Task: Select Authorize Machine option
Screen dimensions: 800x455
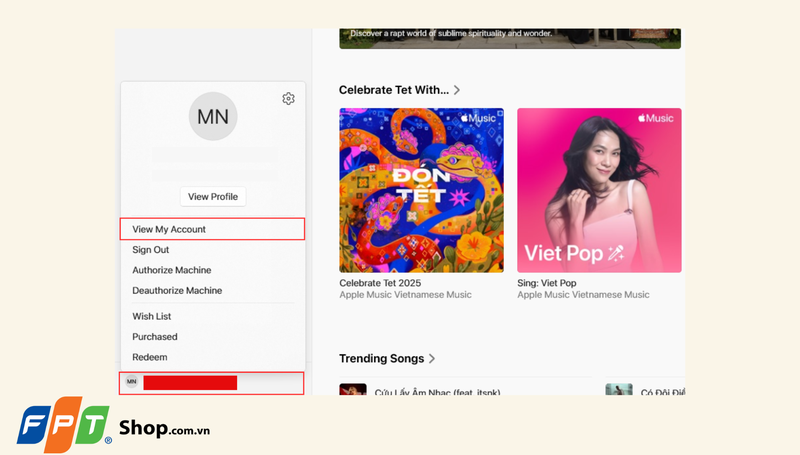Action: pos(171,270)
